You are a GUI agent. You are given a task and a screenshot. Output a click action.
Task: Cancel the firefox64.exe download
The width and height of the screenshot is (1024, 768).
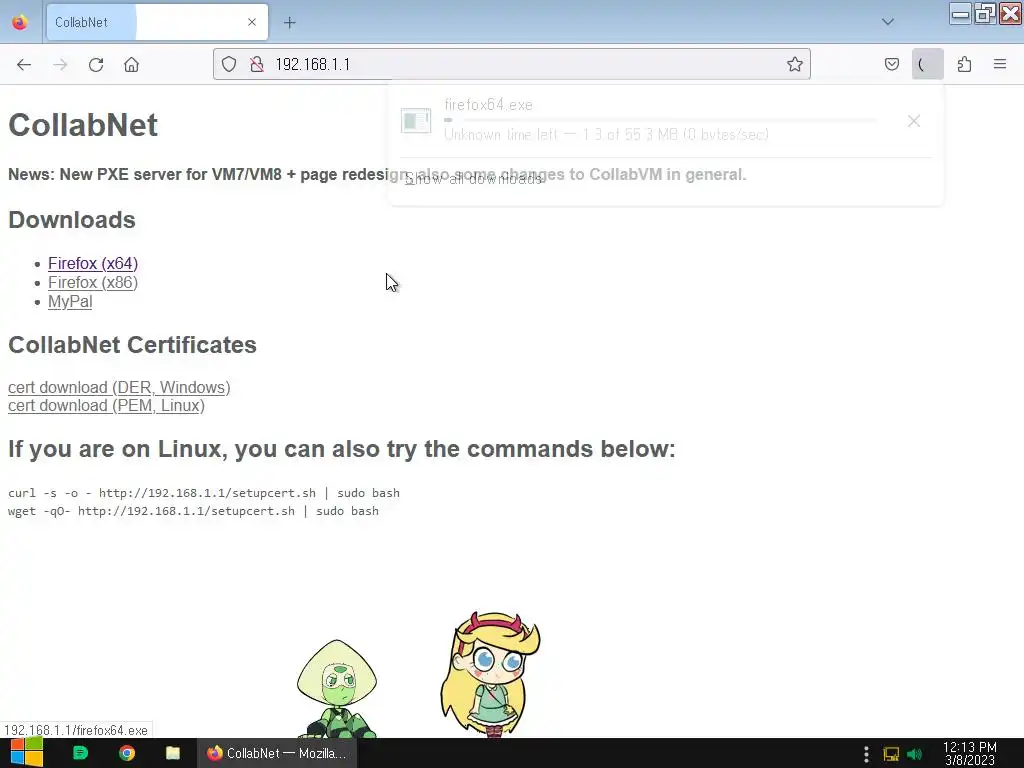(914, 121)
